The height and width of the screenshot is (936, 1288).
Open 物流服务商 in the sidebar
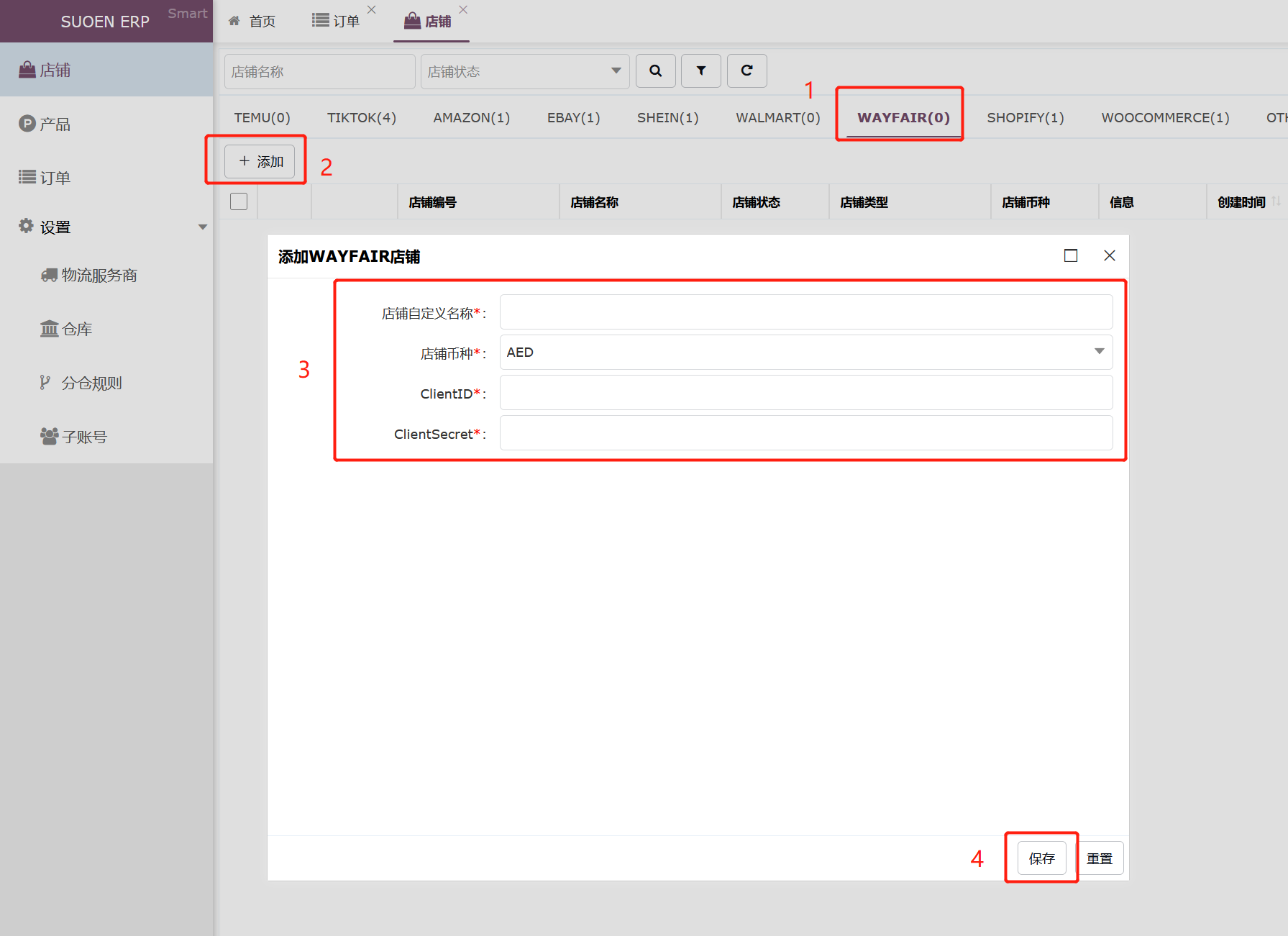click(106, 275)
